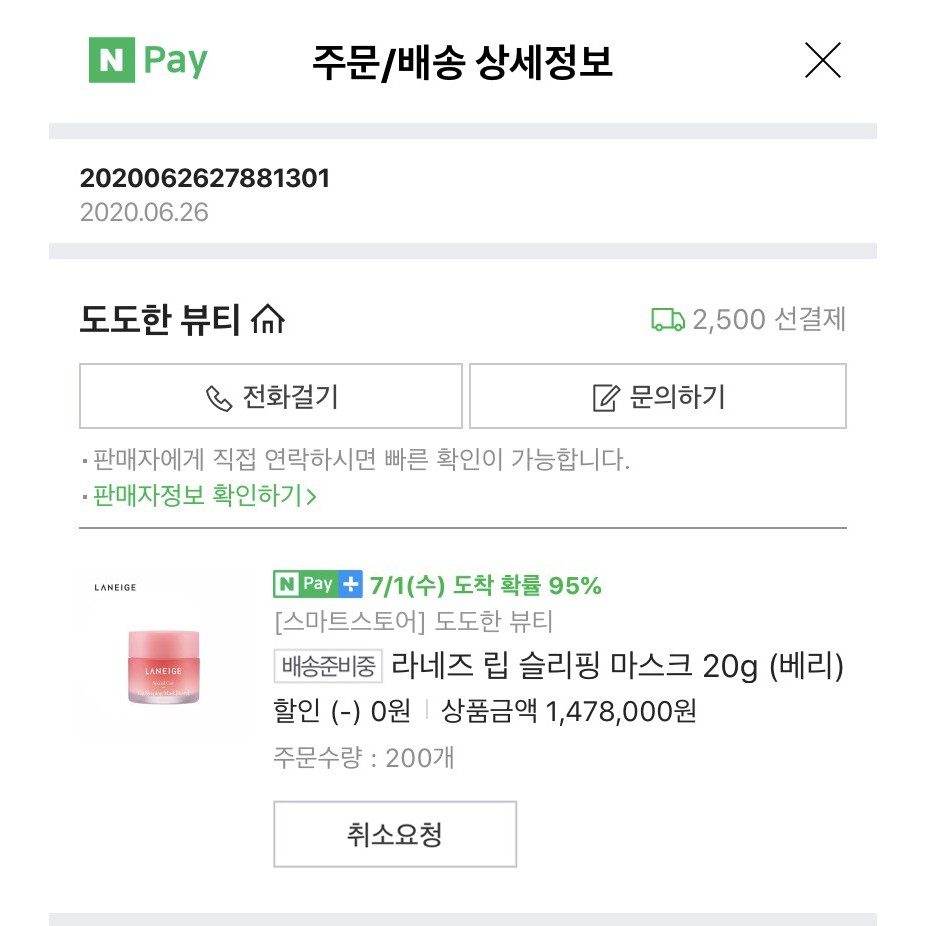The height and width of the screenshot is (926, 926).
Task: Click the 배송준비중 status badge
Action: [x=328, y=665]
